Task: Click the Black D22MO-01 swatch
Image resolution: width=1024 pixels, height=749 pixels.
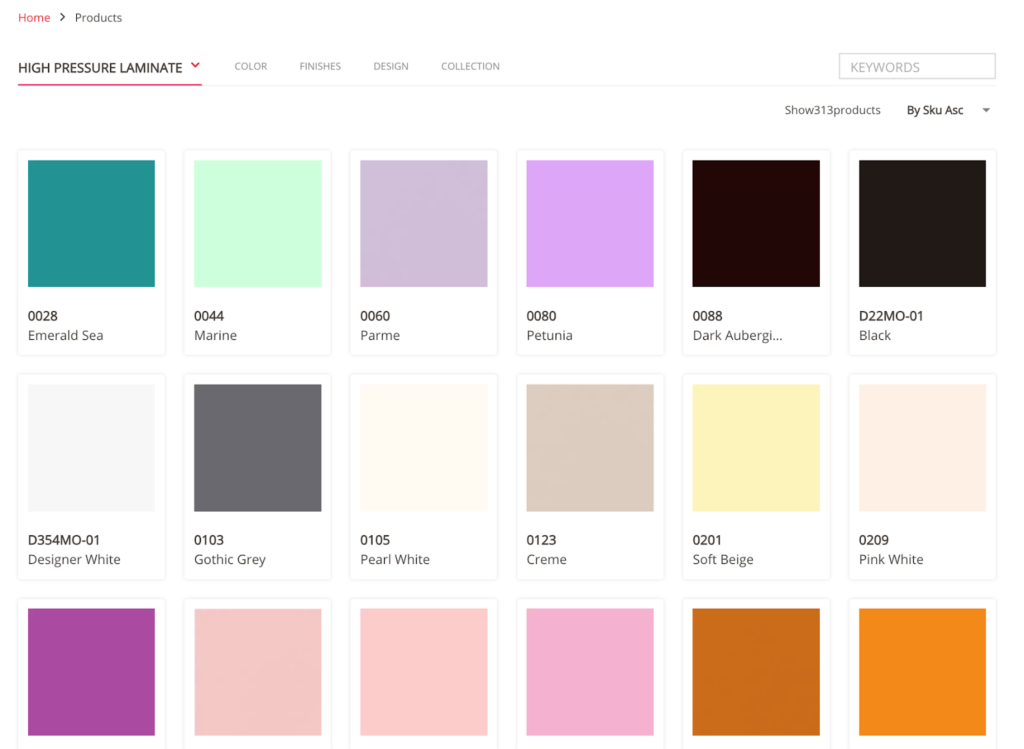Action: tap(922, 223)
